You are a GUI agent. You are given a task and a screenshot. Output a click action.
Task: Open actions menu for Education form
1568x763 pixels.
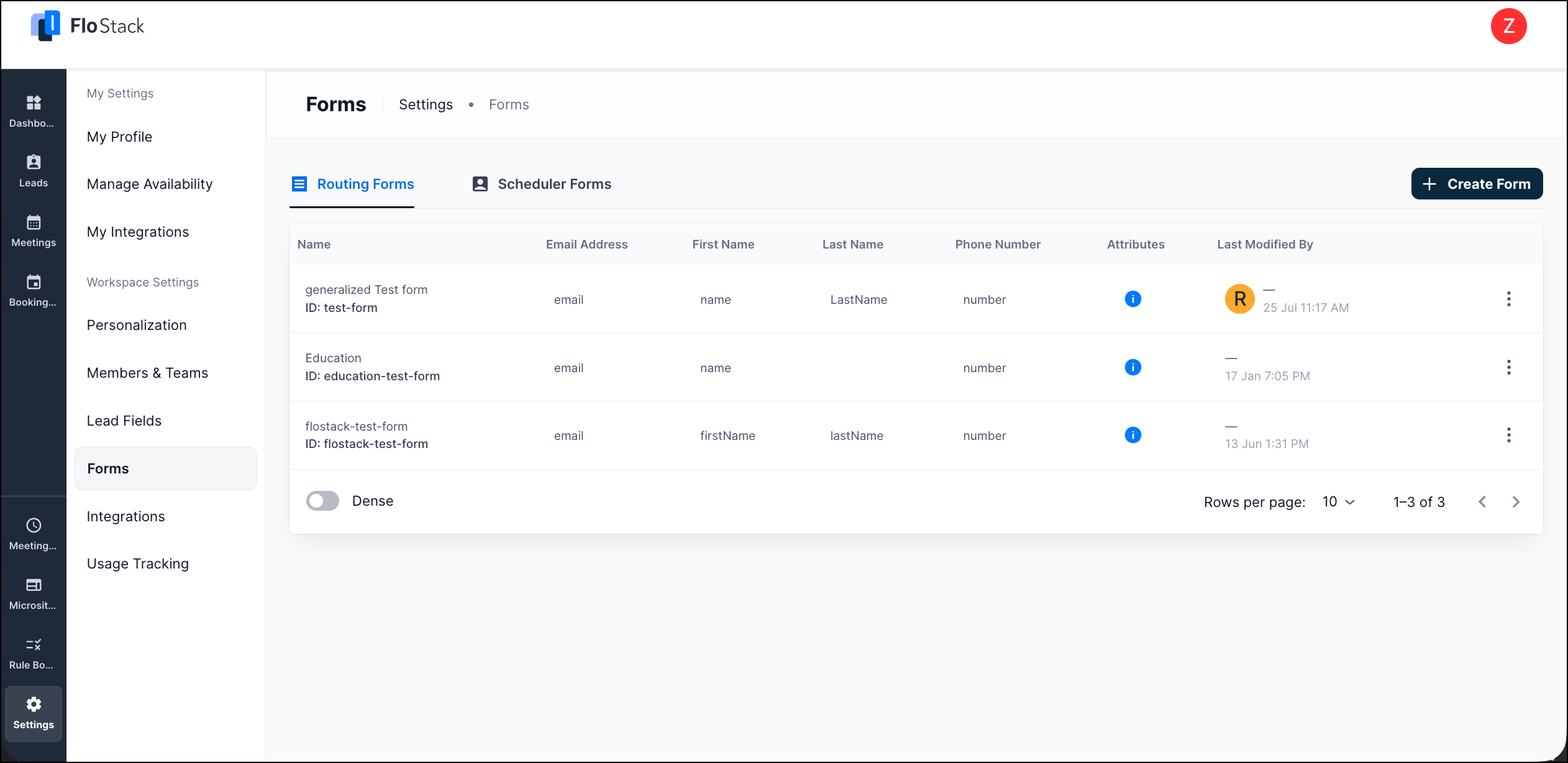click(1508, 367)
